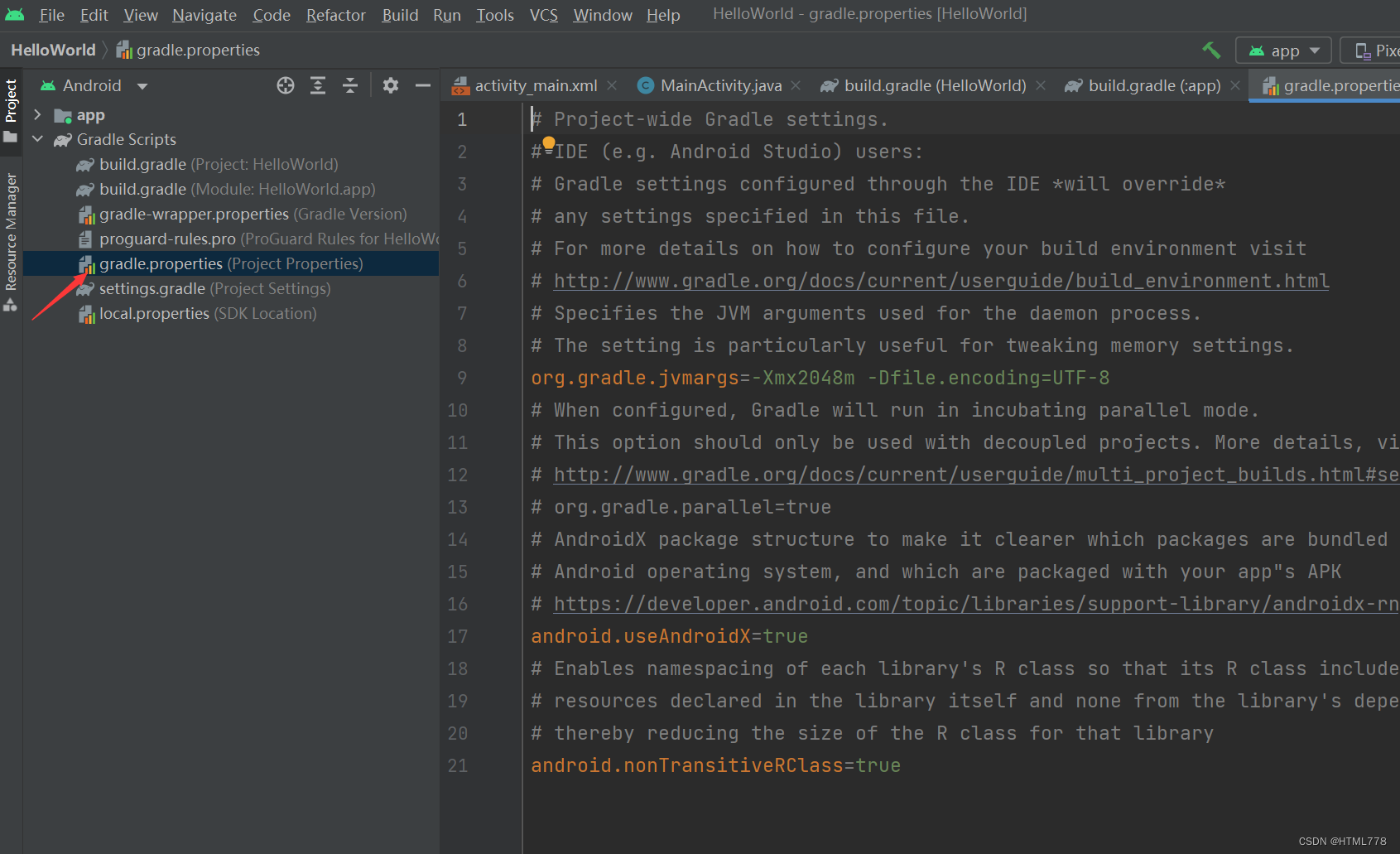
Task: Open the developer.android.com androidx link
Action: pyautogui.click(x=976, y=605)
